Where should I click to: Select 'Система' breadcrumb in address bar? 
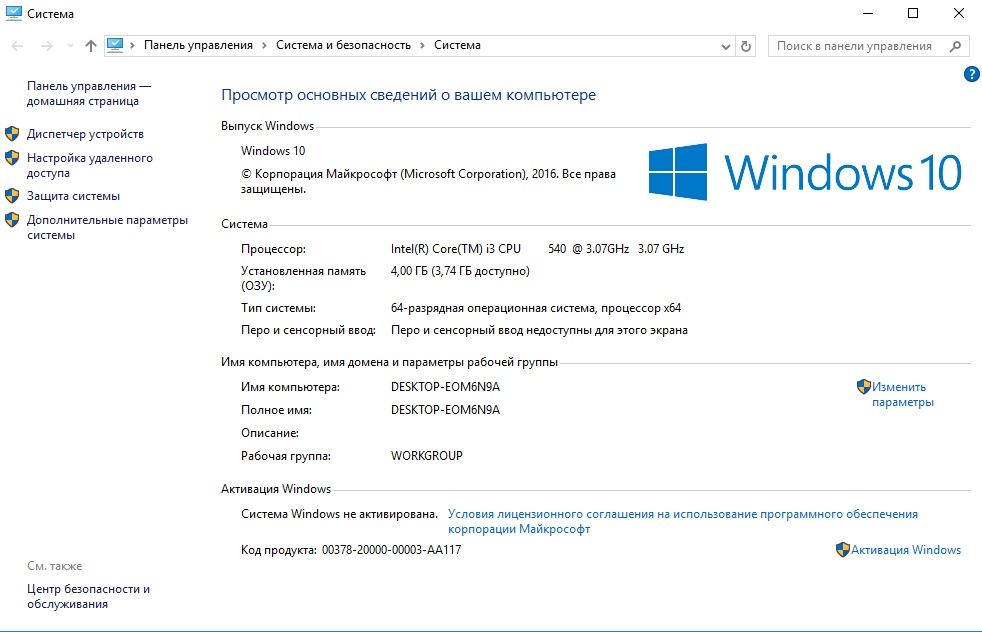[x=457, y=45]
